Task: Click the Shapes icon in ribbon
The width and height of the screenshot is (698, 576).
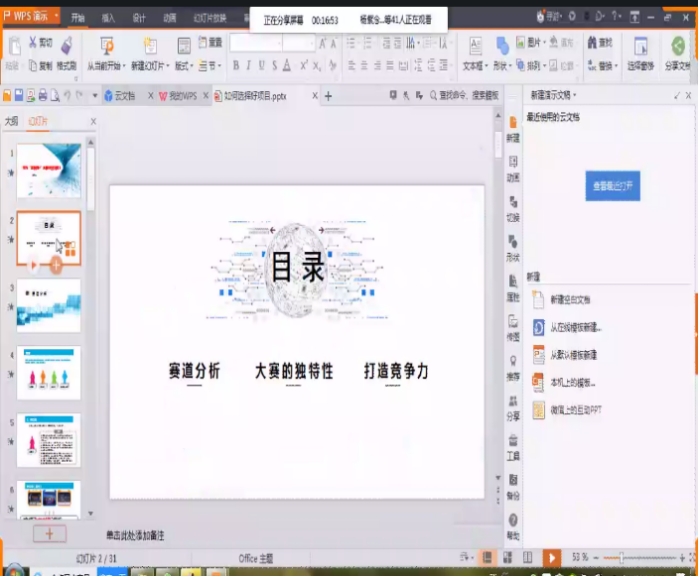Action: [x=502, y=45]
